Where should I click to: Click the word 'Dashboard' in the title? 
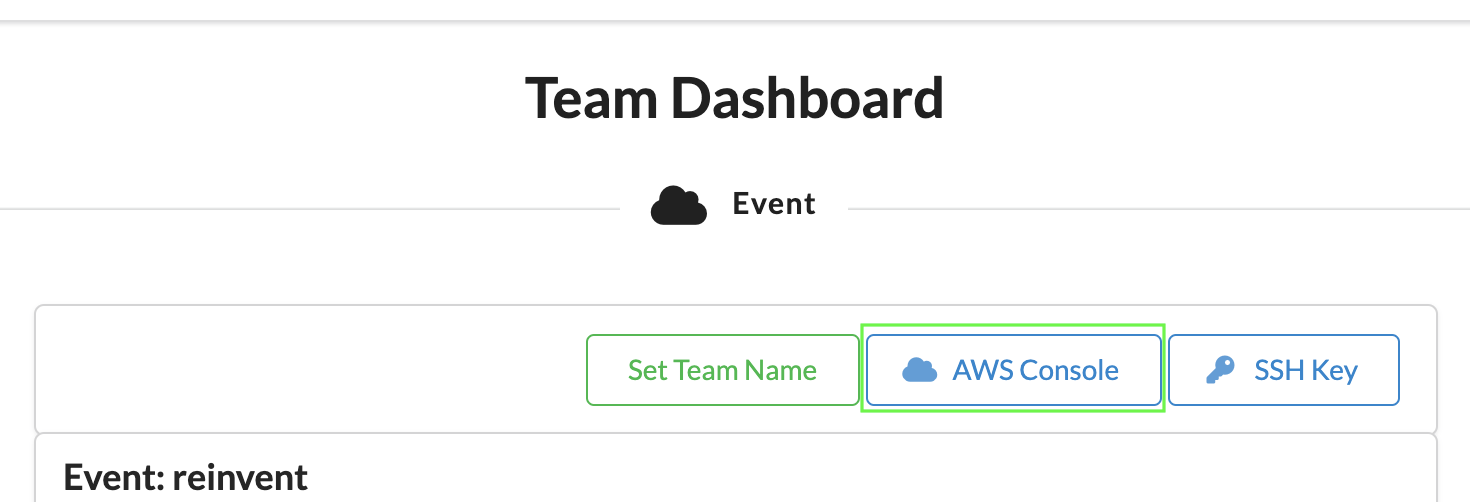point(807,98)
